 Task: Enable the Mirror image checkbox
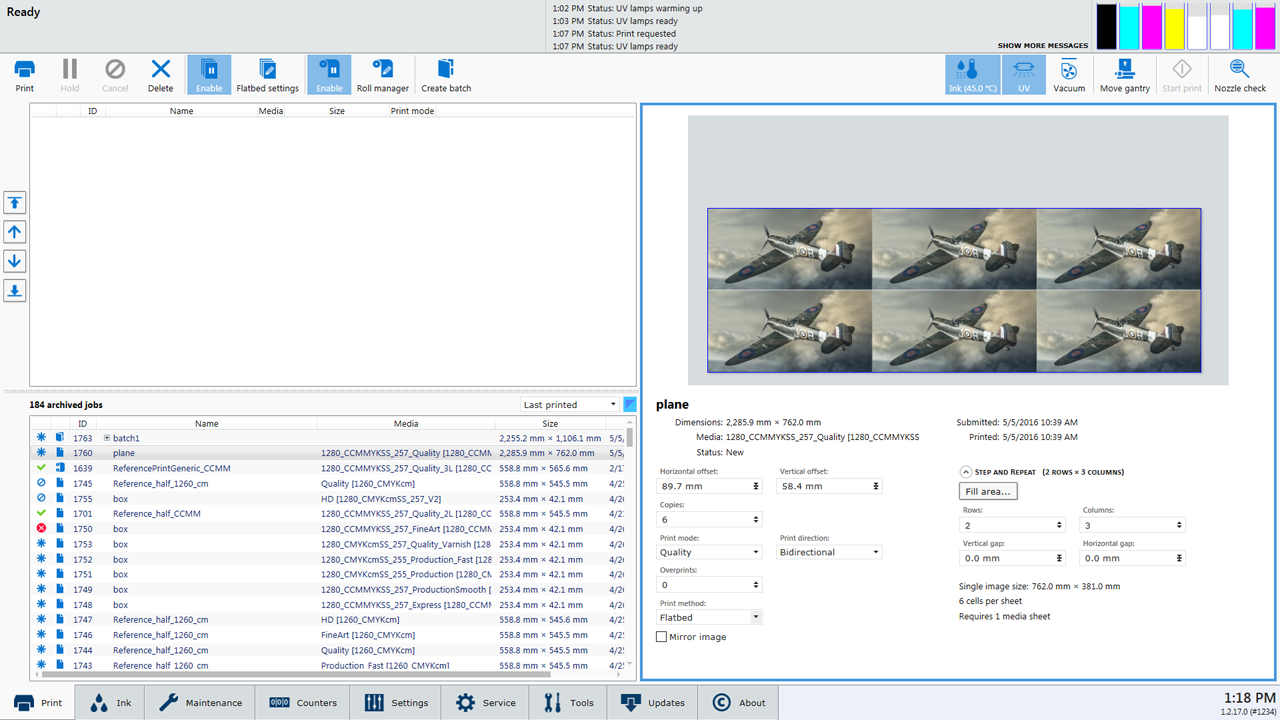pos(662,637)
